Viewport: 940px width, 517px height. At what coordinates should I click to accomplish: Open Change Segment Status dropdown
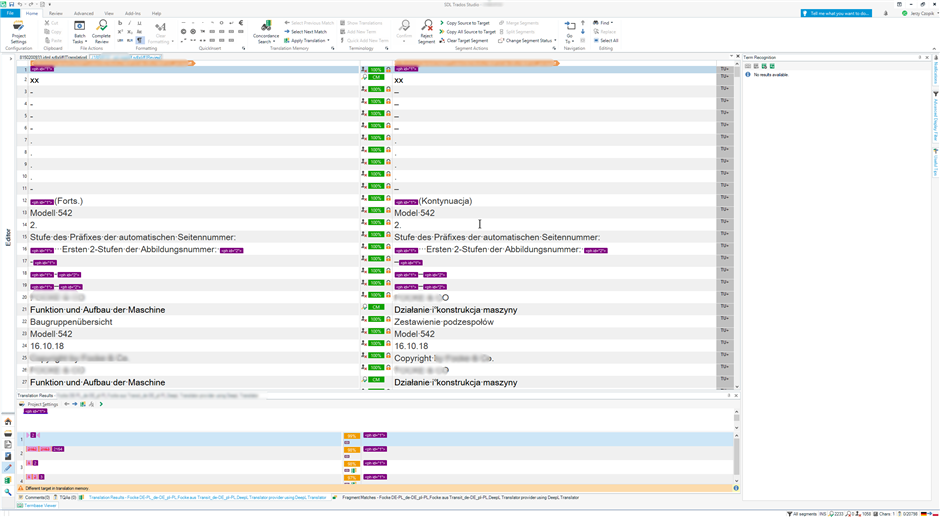point(528,41)
